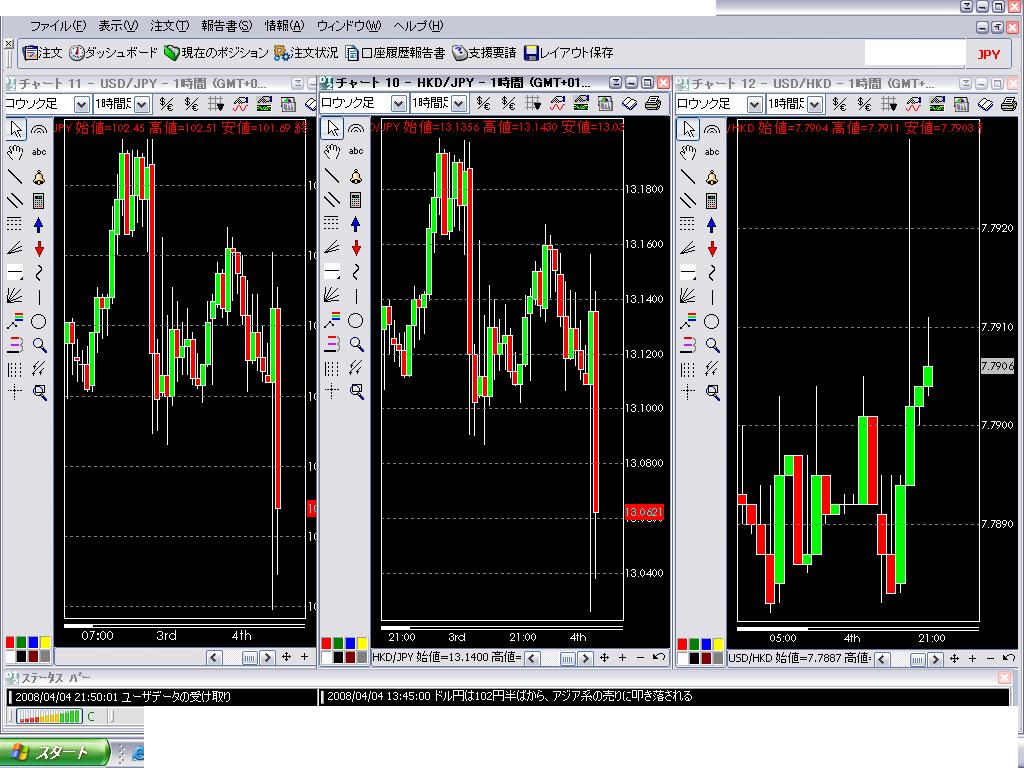Viewport: 1024px width, 768px height.
Task: Open the ウィンドウ(W) menu
Action: pos(349,25)
